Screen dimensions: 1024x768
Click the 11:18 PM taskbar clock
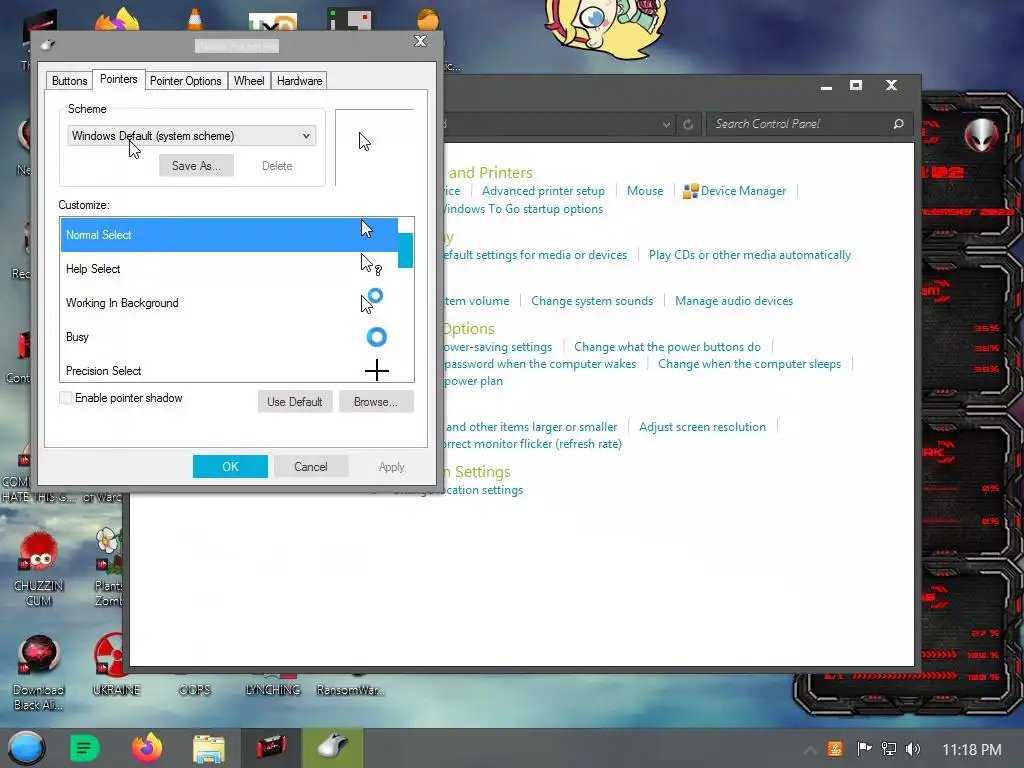pos(971,749)
